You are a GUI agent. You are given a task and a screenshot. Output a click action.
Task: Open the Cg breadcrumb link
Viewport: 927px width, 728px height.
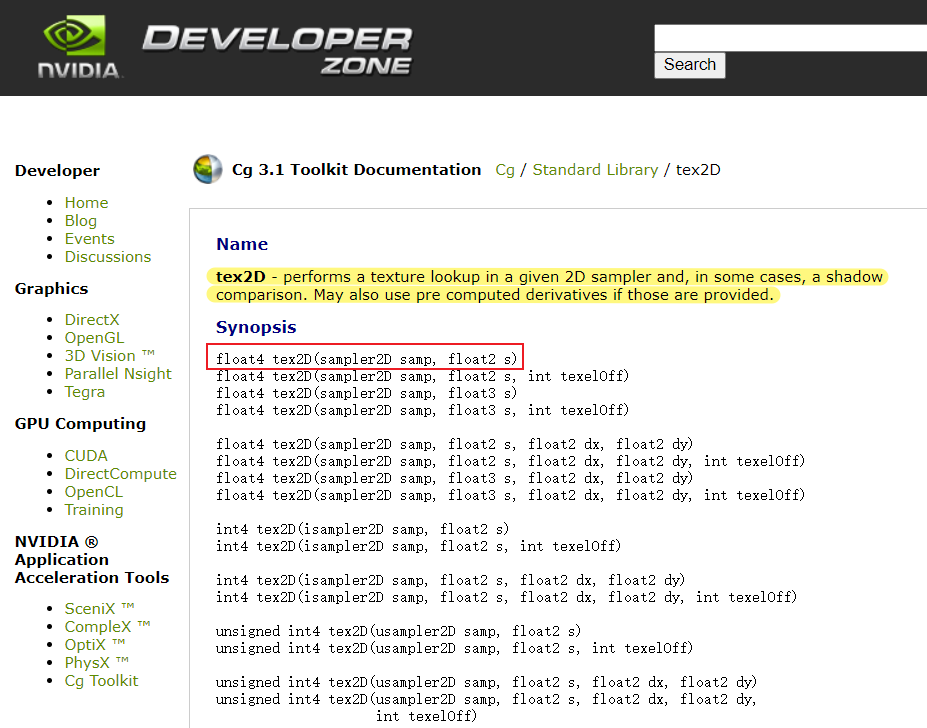coord(504,170)
